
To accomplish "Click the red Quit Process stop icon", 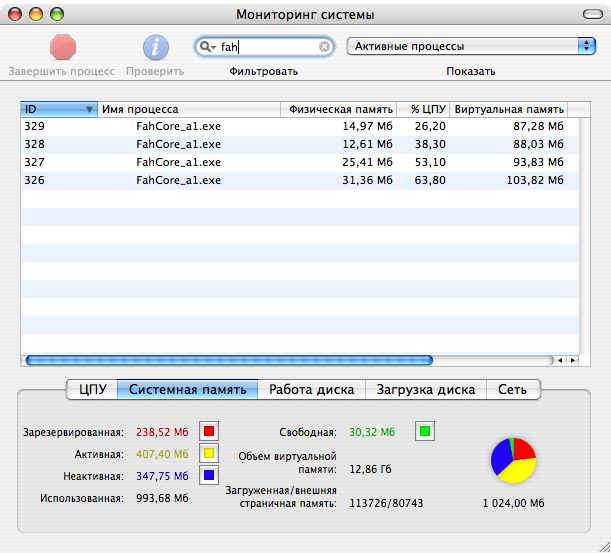I will pos(63,48).
